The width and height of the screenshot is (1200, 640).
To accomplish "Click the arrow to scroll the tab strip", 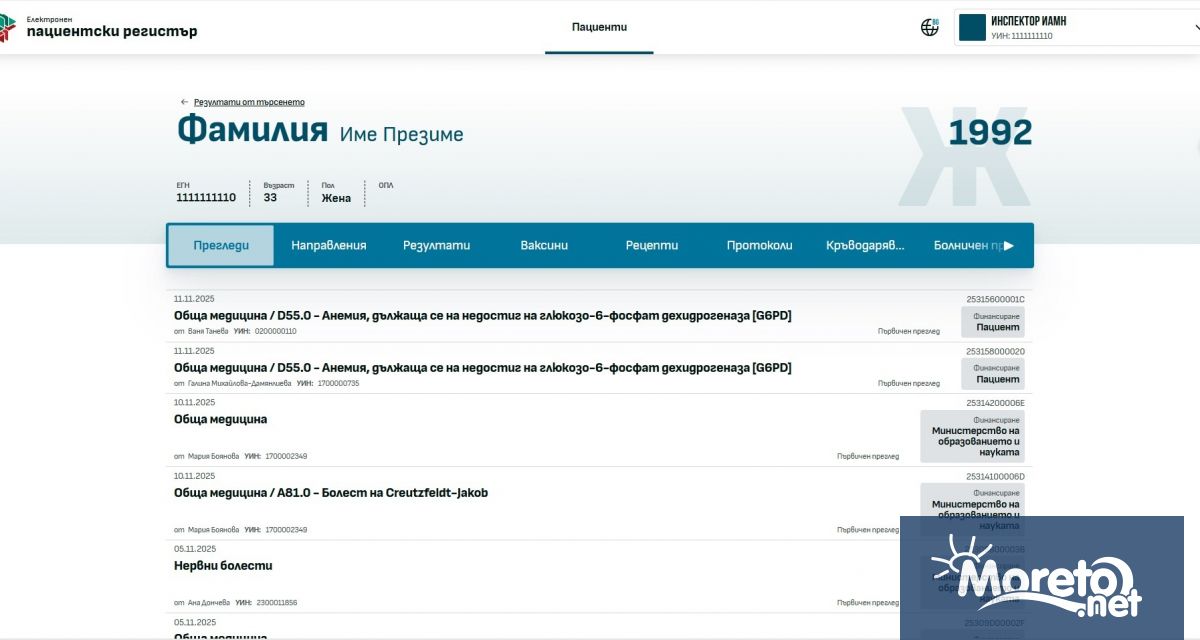I will (x=1010, y=244).
